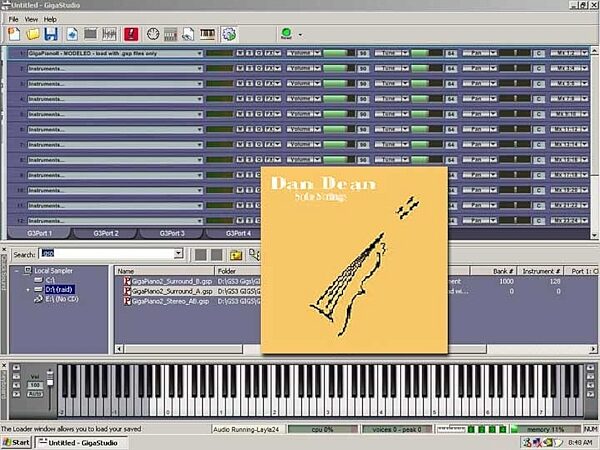Select GigaPiano2_Surround_A.gsp file row
Viewport: 600px width, 450px height.
tap(188, 291)
